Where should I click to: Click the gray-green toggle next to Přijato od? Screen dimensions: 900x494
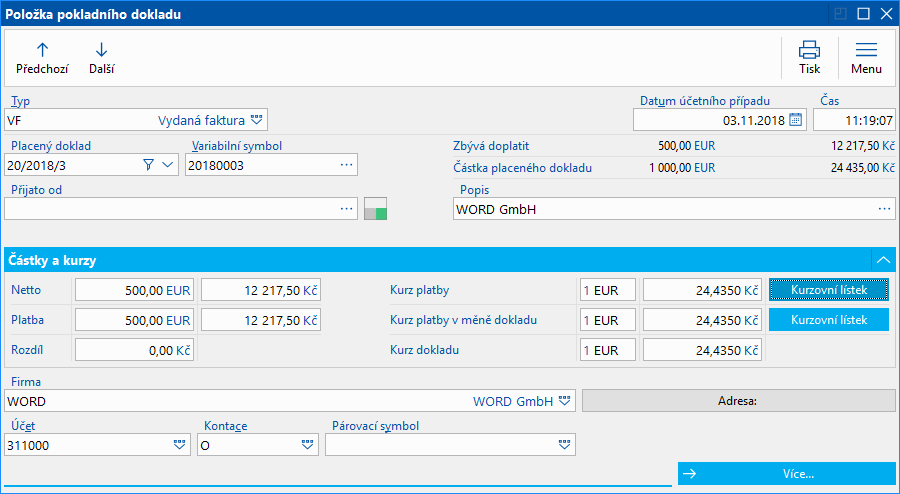[375, 209]
